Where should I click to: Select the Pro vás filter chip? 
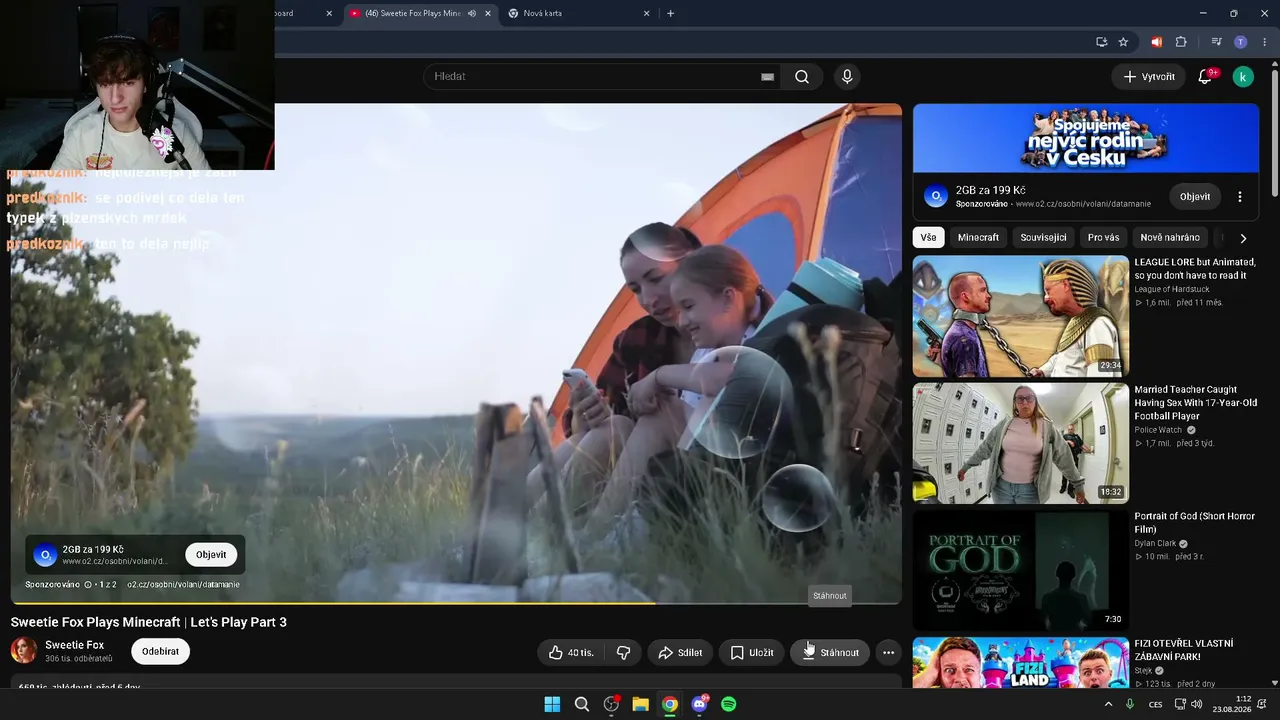coord(1103,237)
